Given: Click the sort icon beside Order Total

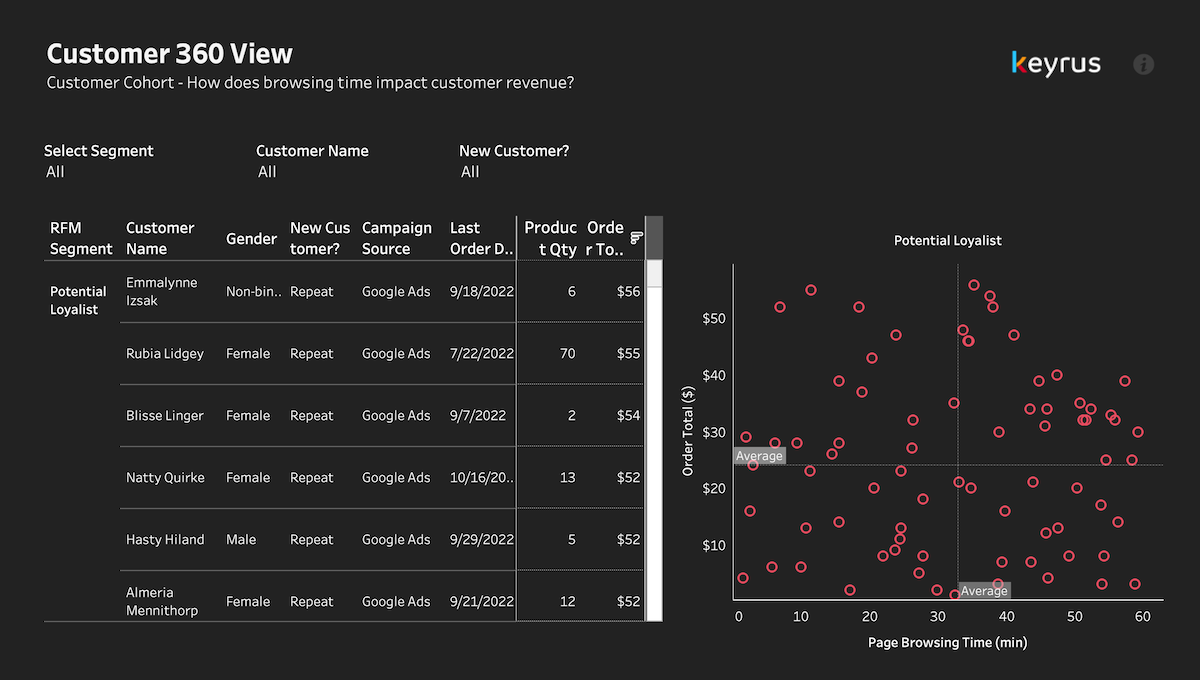Looking at the screenshot, I should point(636,237).
